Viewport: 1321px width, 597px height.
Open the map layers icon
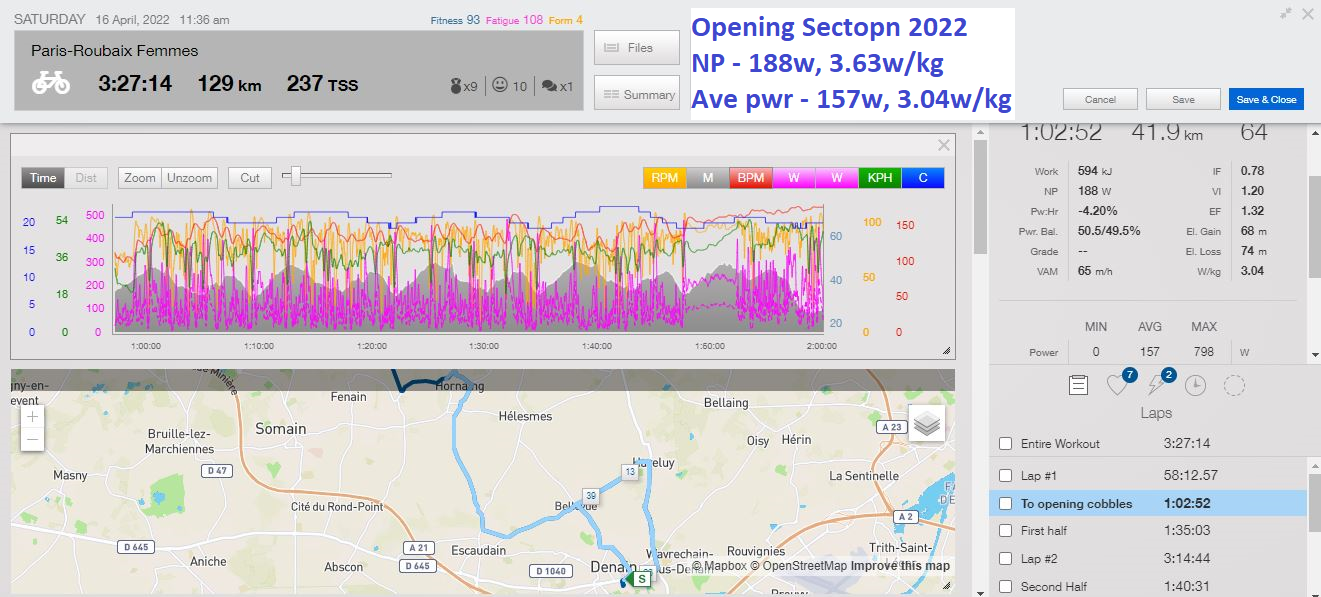point(928,424)
